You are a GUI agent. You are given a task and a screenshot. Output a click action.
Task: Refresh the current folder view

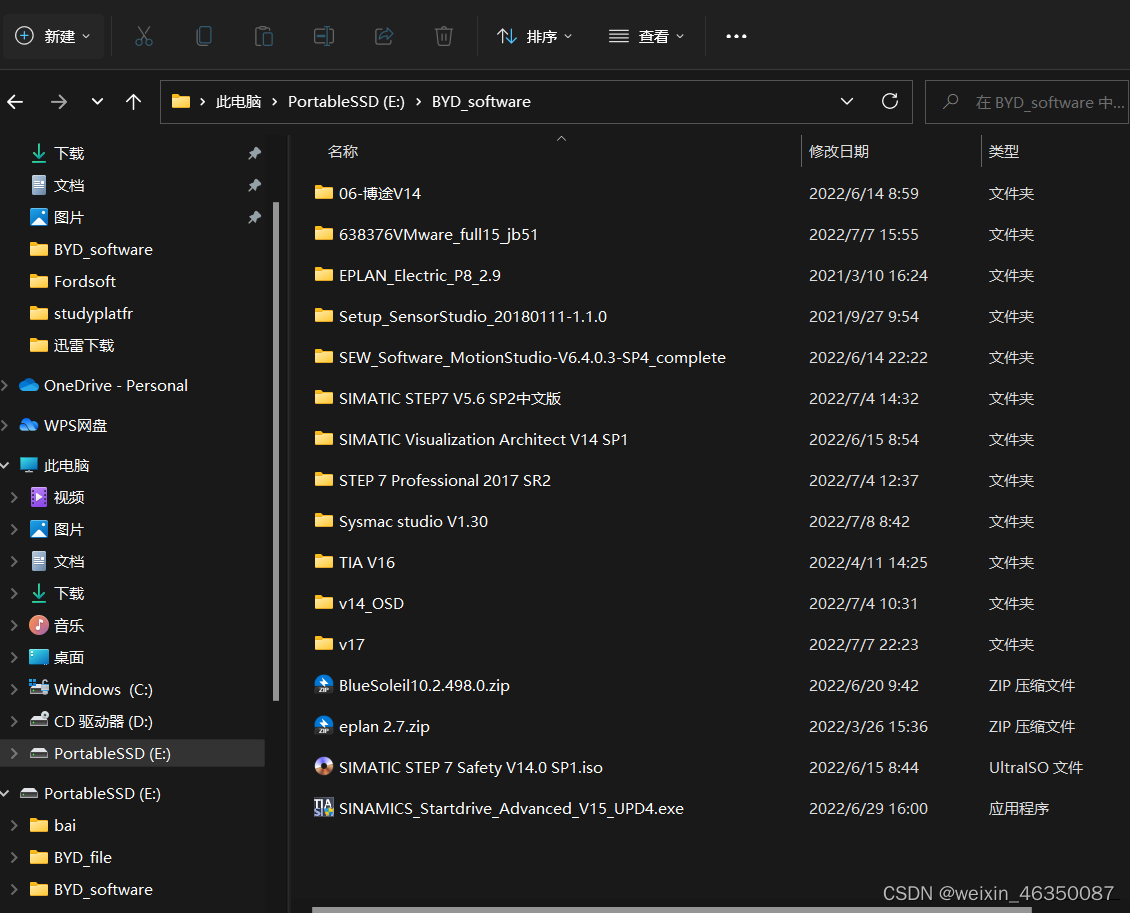(x=890, y=102)
